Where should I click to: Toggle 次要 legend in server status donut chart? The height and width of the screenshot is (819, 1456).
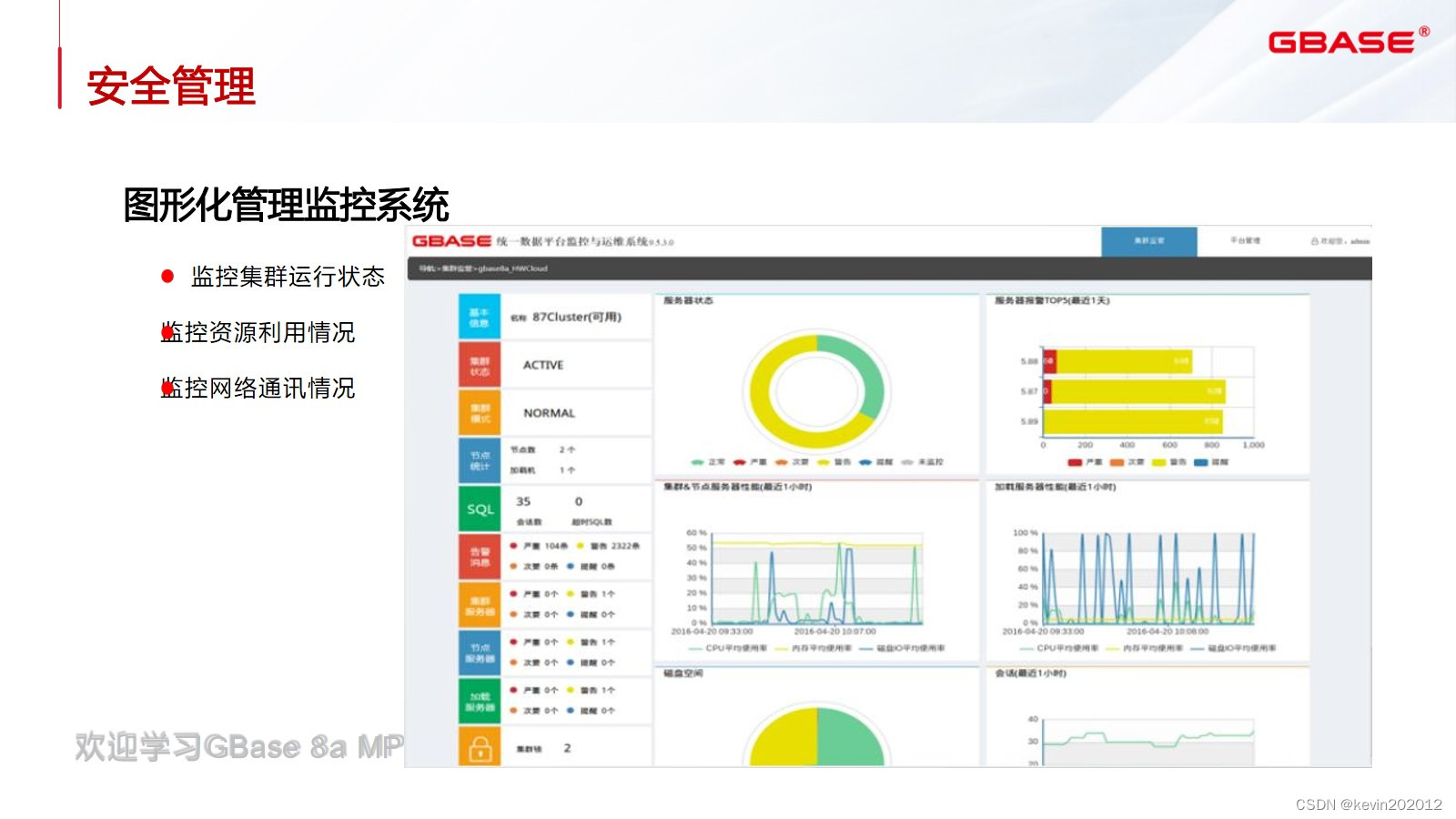pos(792,462)
